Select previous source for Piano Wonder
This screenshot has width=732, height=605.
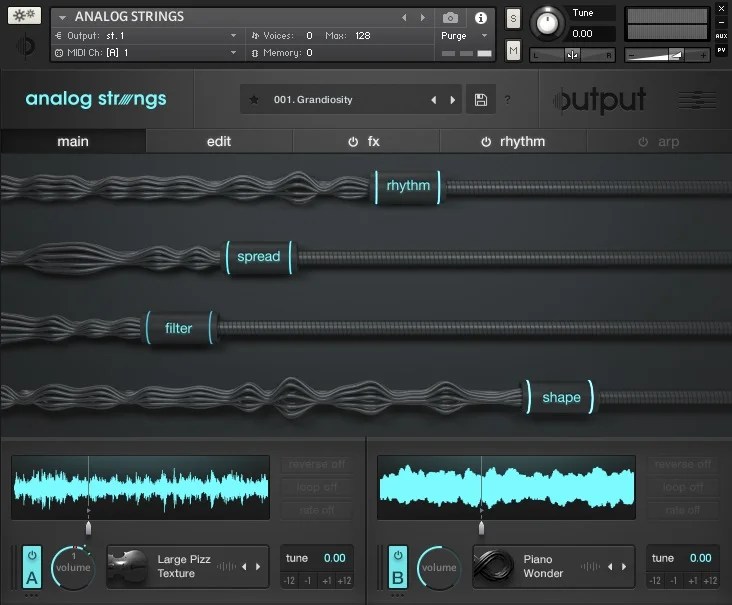610,567
